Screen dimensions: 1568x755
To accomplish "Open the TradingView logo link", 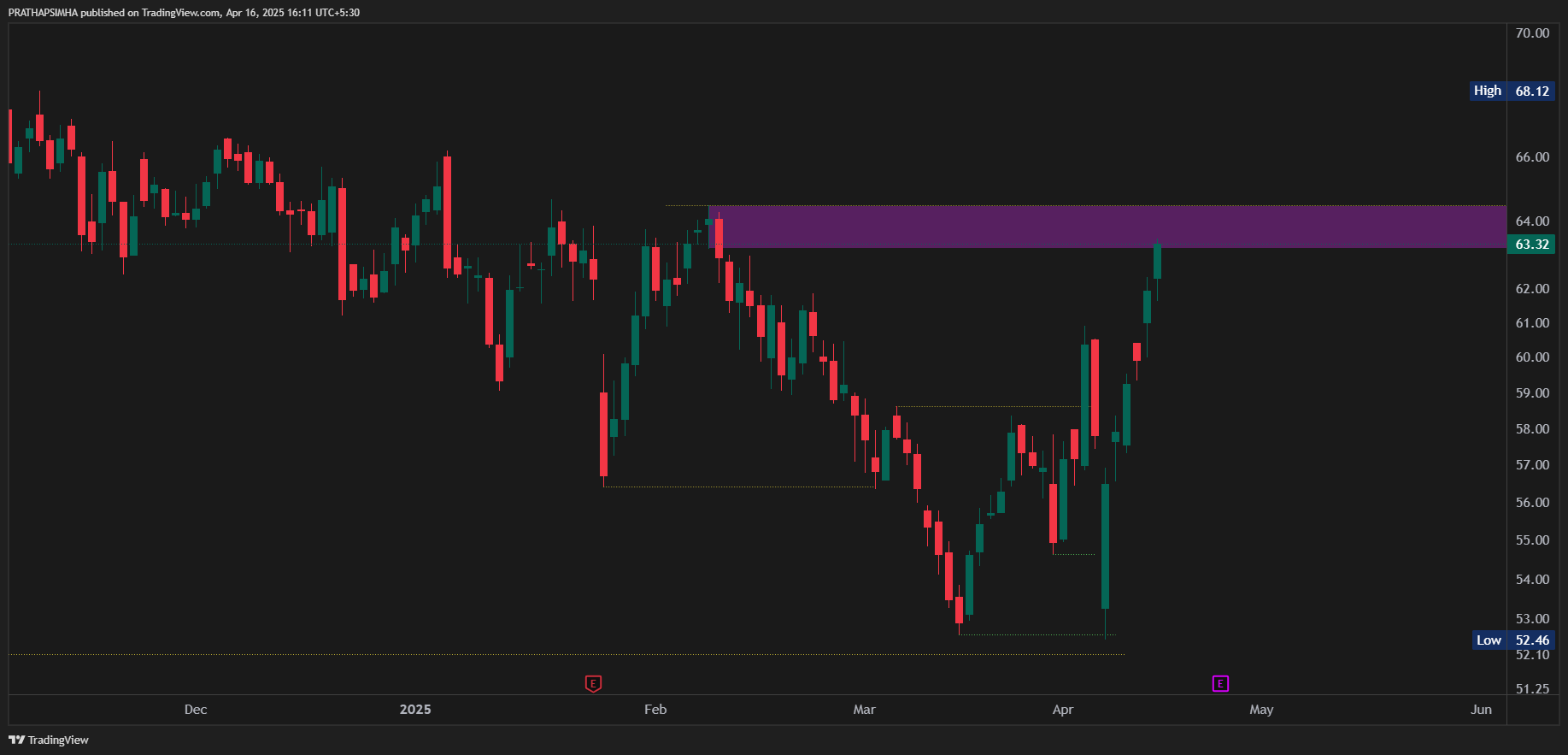I will pos(49,740).
